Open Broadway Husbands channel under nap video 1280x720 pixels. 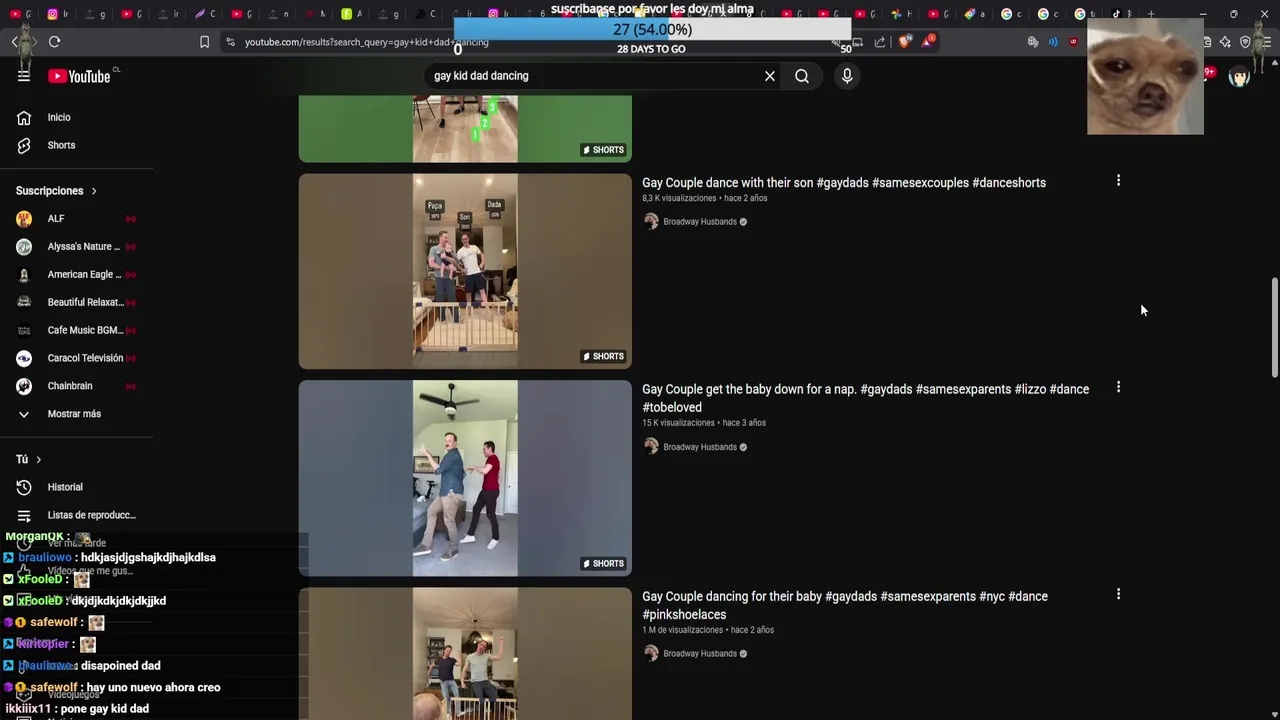coord(700,447)
